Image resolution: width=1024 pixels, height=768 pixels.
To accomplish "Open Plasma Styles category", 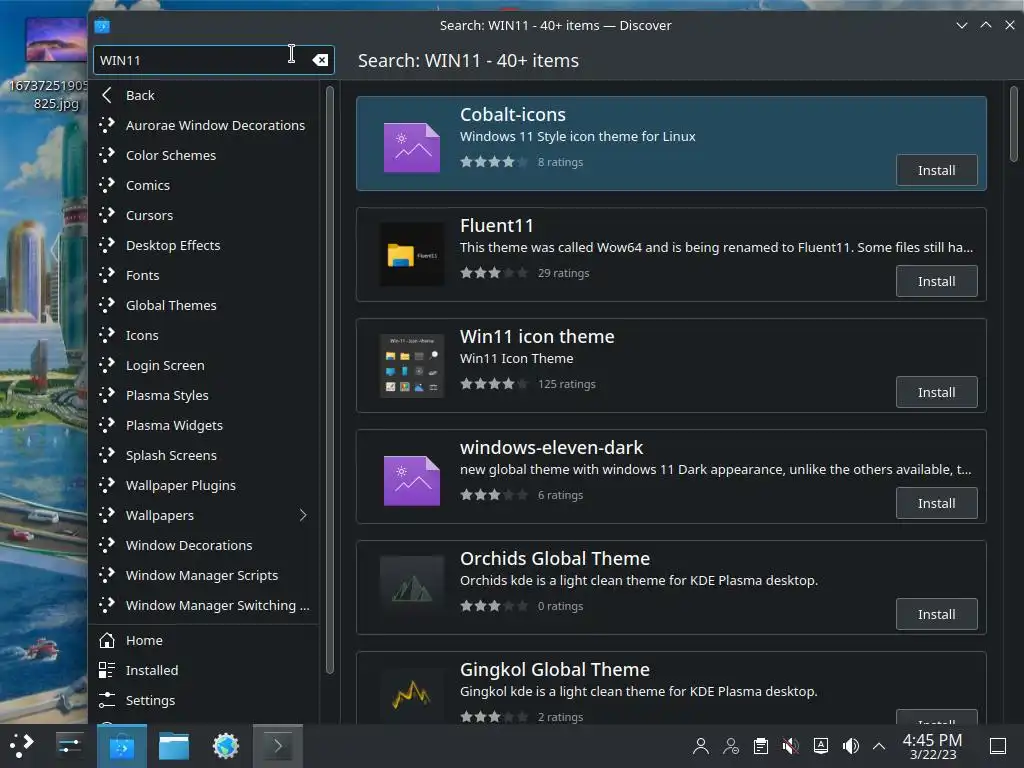I will pyautogui.click(x=205, y=396).
